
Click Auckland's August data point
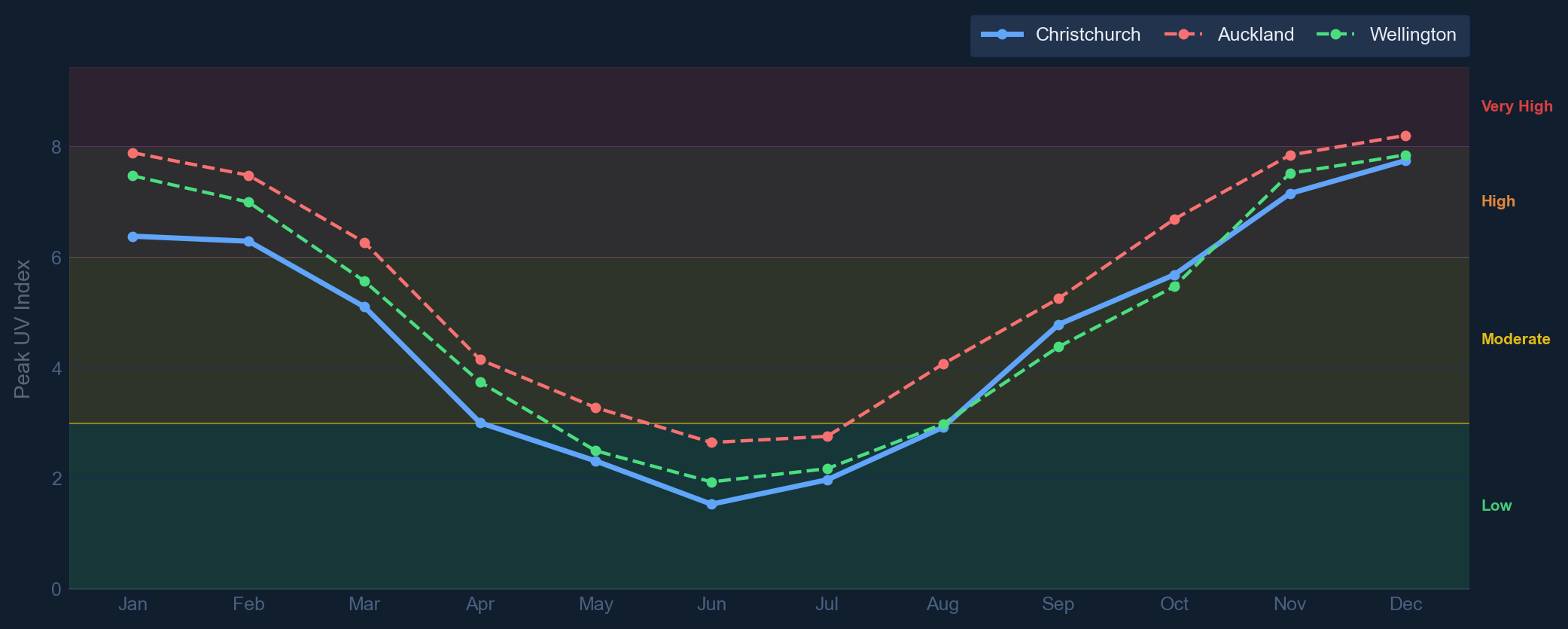pyautogui.click(x=943, y=364)
